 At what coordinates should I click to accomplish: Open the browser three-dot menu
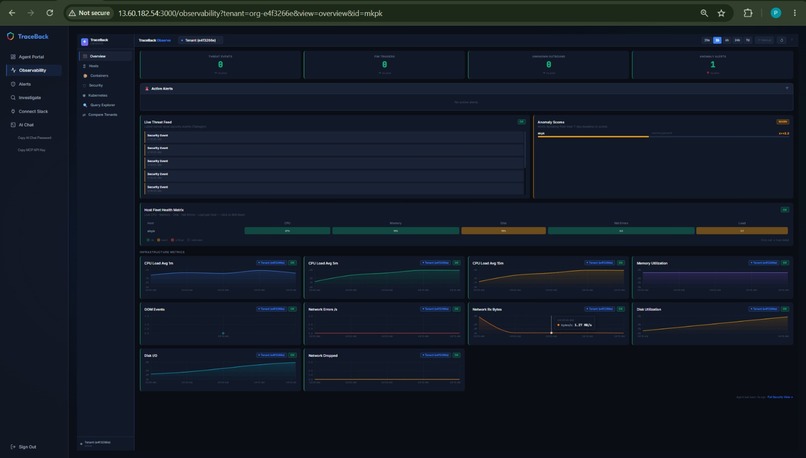click(x=795, y=13)
